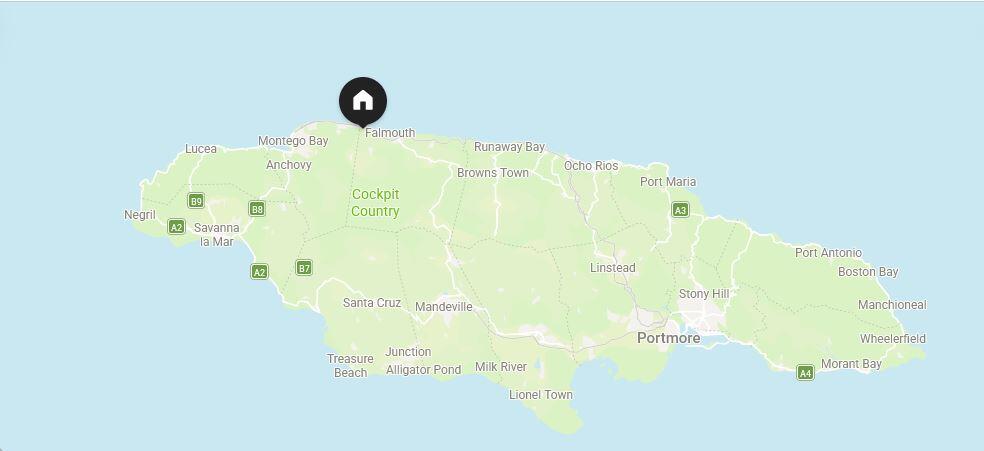Click the Ocho Rios town label
984x451 pixels.
(x=591, y=166)
